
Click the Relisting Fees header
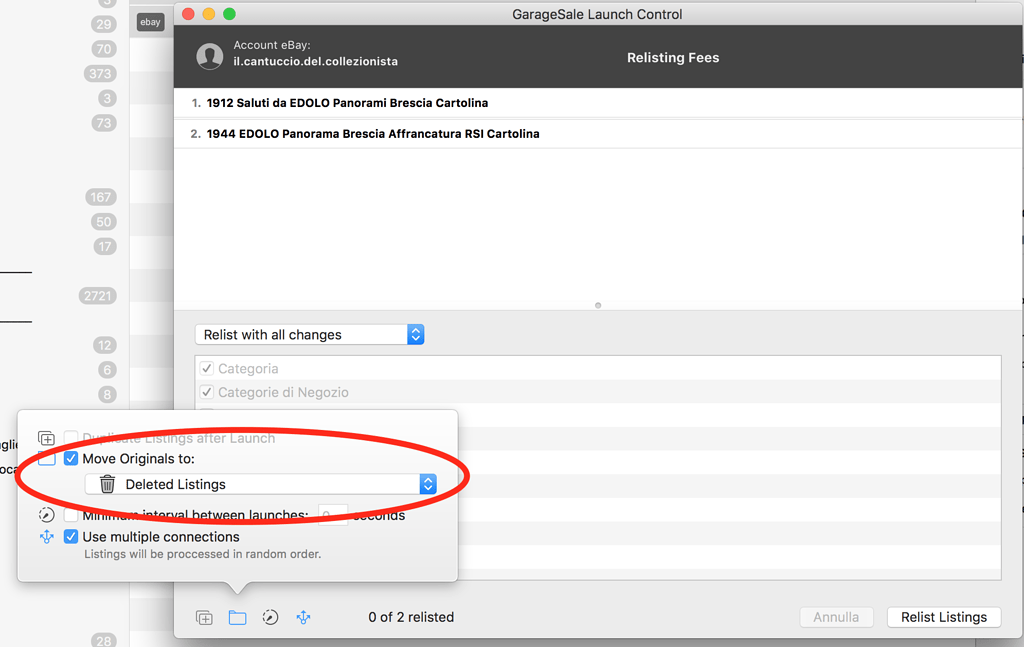[x=673, y=57]
